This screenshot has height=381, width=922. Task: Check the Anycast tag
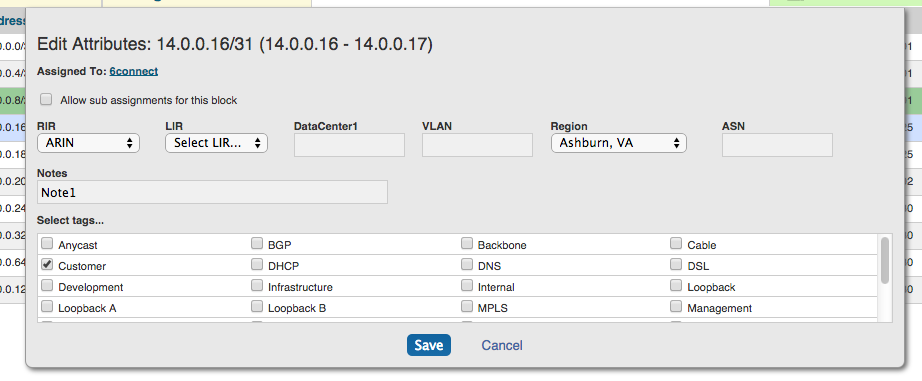click(x=47, y=244)
